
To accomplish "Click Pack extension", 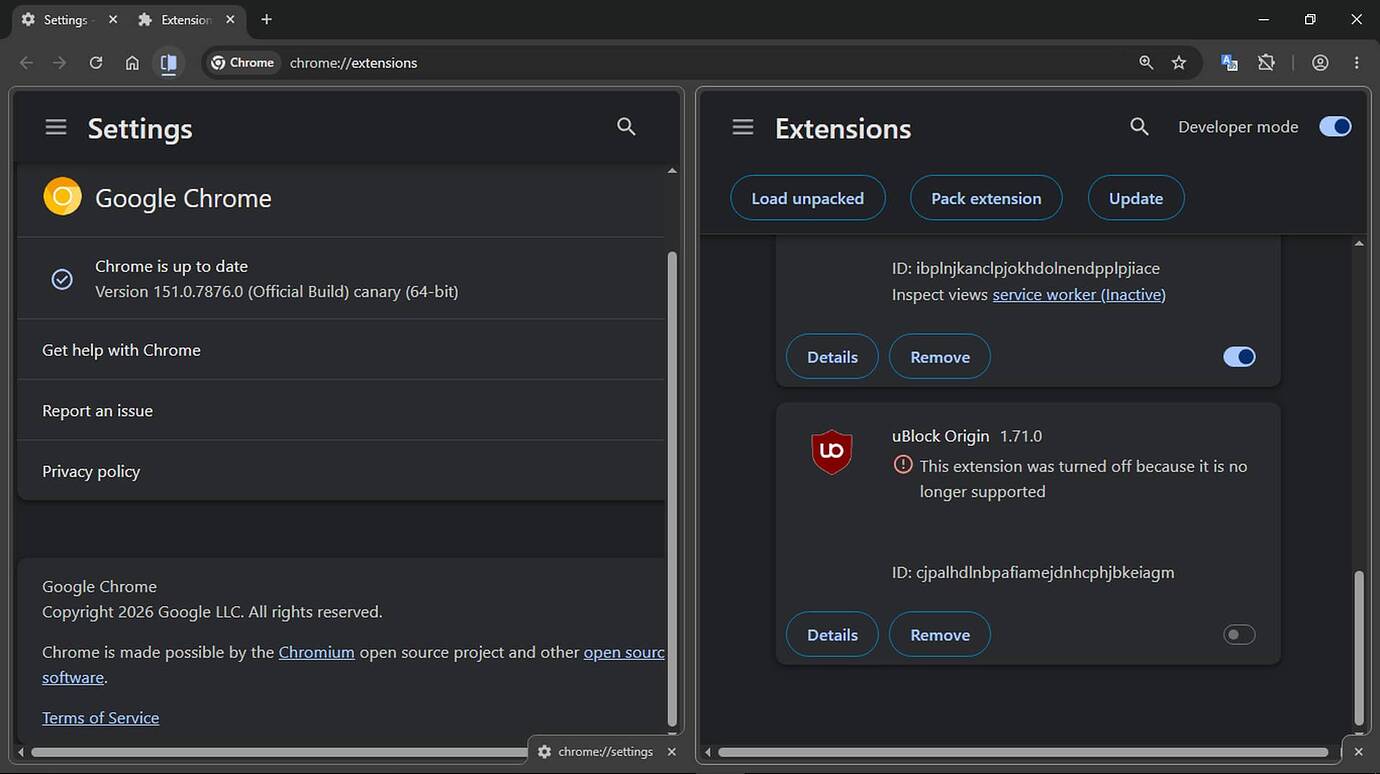I will coord(986,198).
